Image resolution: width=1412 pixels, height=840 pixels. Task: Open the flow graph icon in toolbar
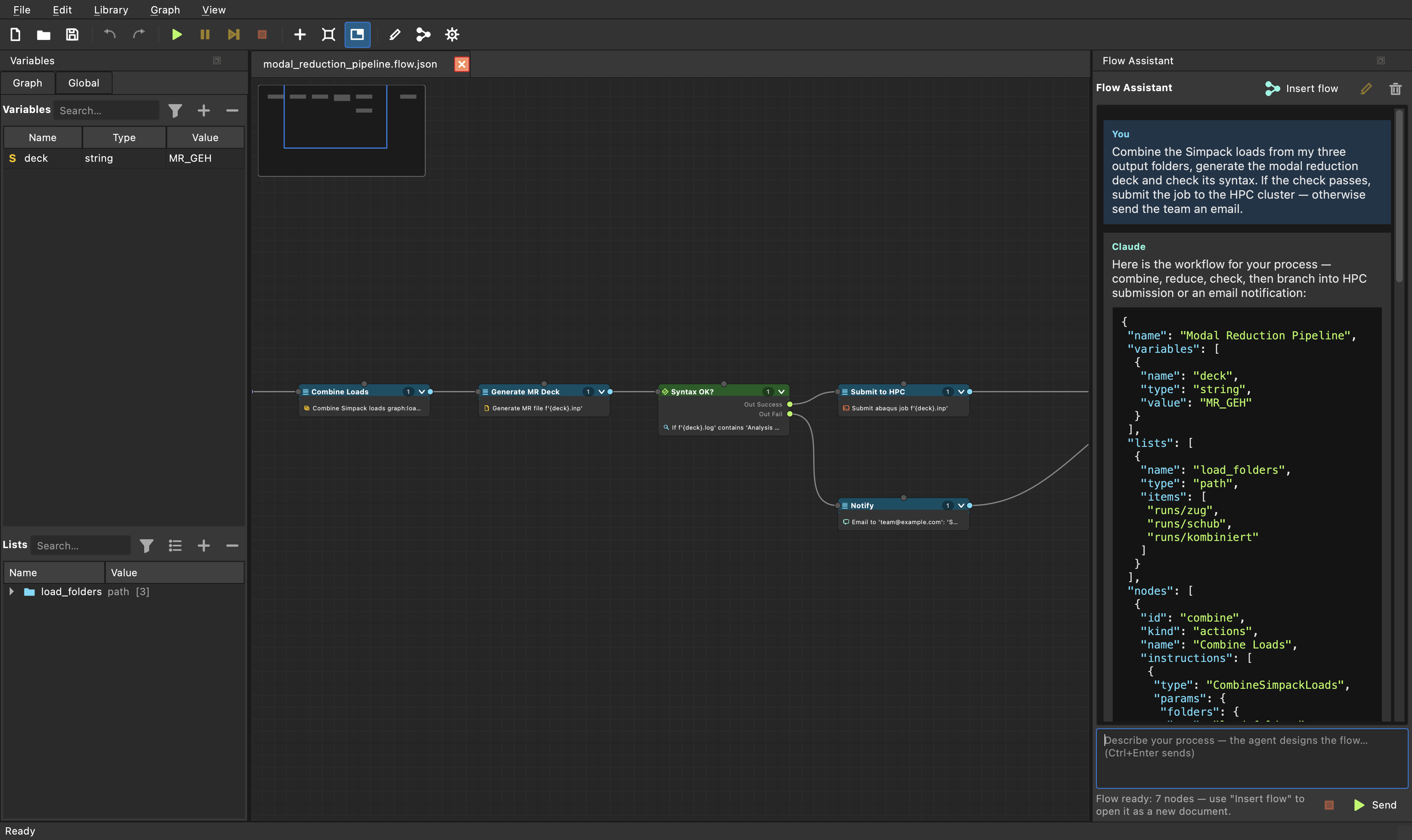click(x=423, y=34)
